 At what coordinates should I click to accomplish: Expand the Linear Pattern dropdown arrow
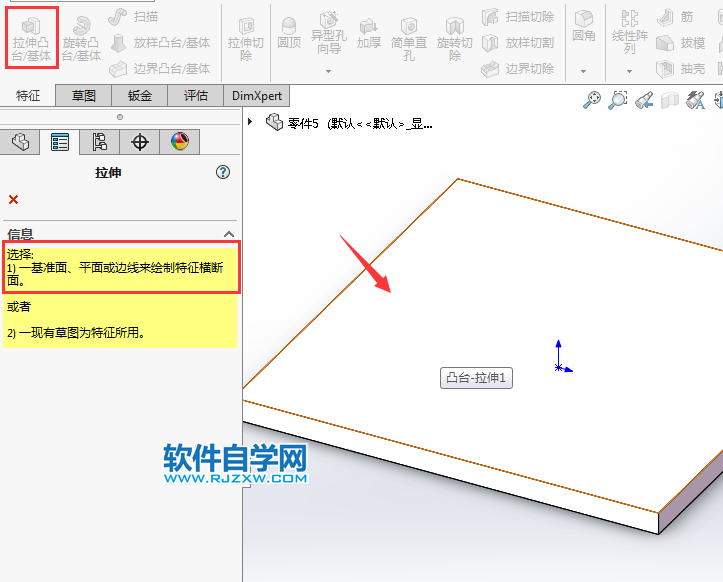[x=629, y=71]
